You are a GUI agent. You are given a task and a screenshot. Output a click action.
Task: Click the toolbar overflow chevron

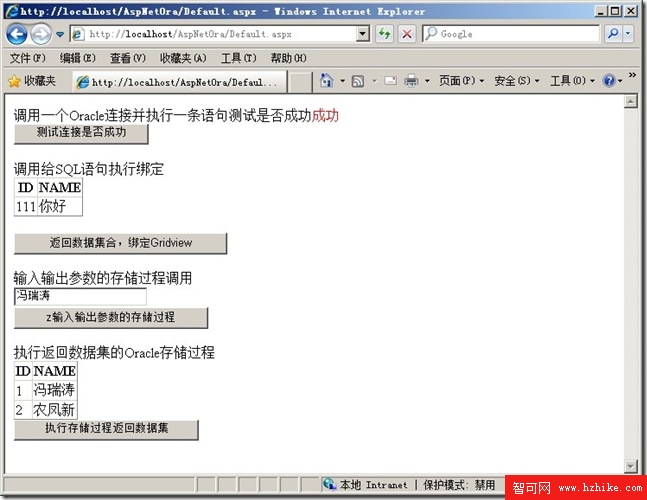[x=632, y=75]
